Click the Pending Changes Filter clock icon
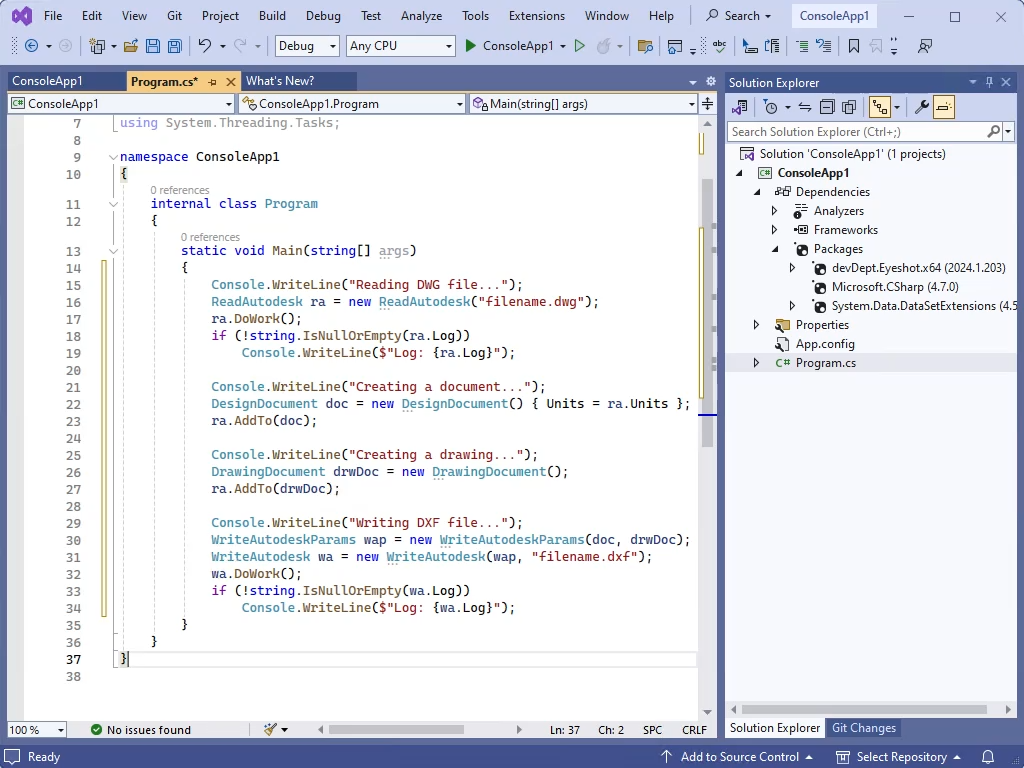This screenshot has width=1024, height=768. click(771, 107)
